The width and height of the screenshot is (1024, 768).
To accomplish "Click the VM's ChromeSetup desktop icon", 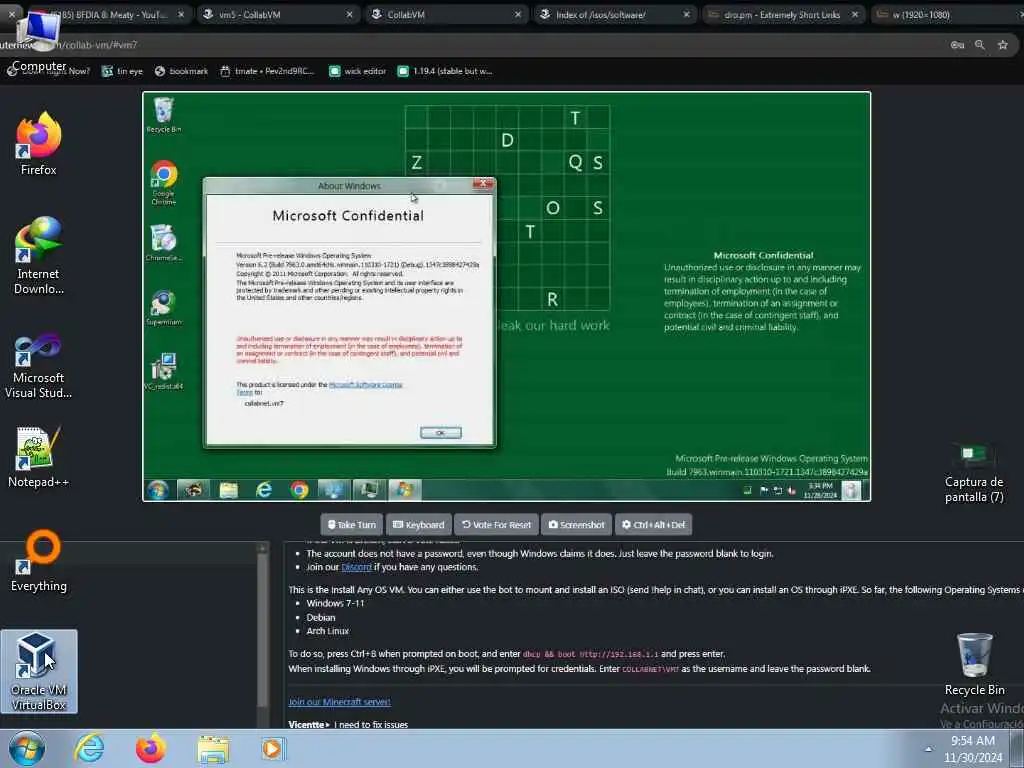I will point(163,243).
